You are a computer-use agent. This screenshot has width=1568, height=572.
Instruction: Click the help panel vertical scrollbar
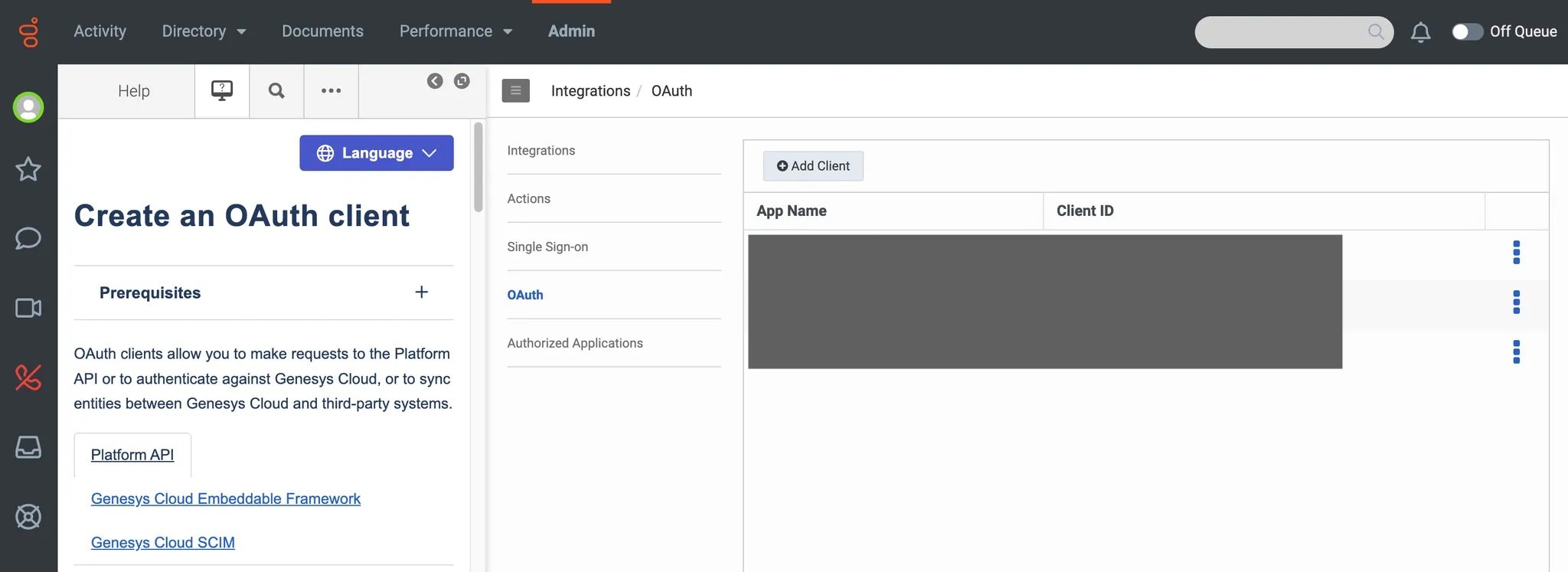click(x=479, y=167)
